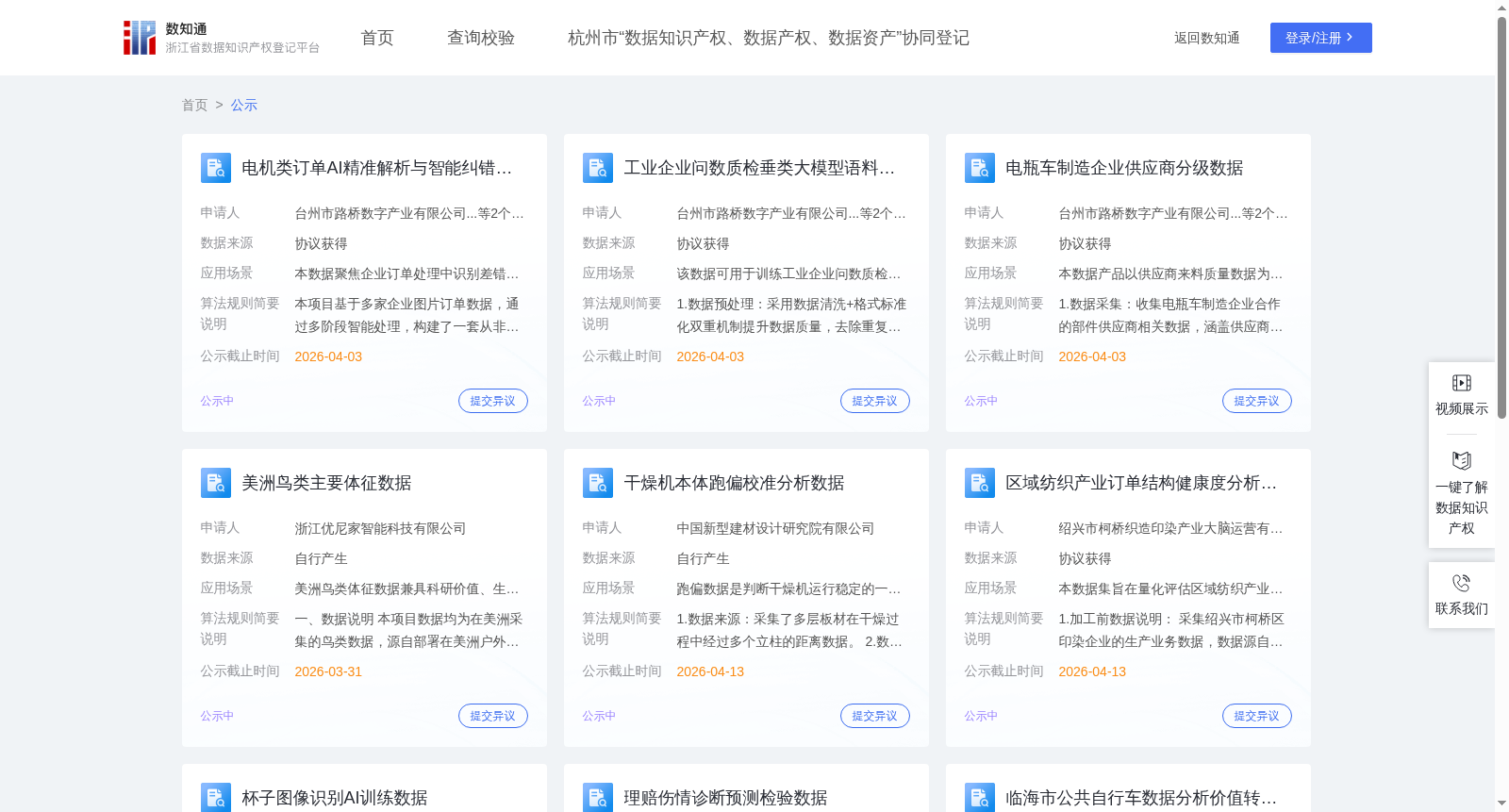
Task: Submit objection for 区域纺织产业订单结构 card
Action: (1257, 716)
